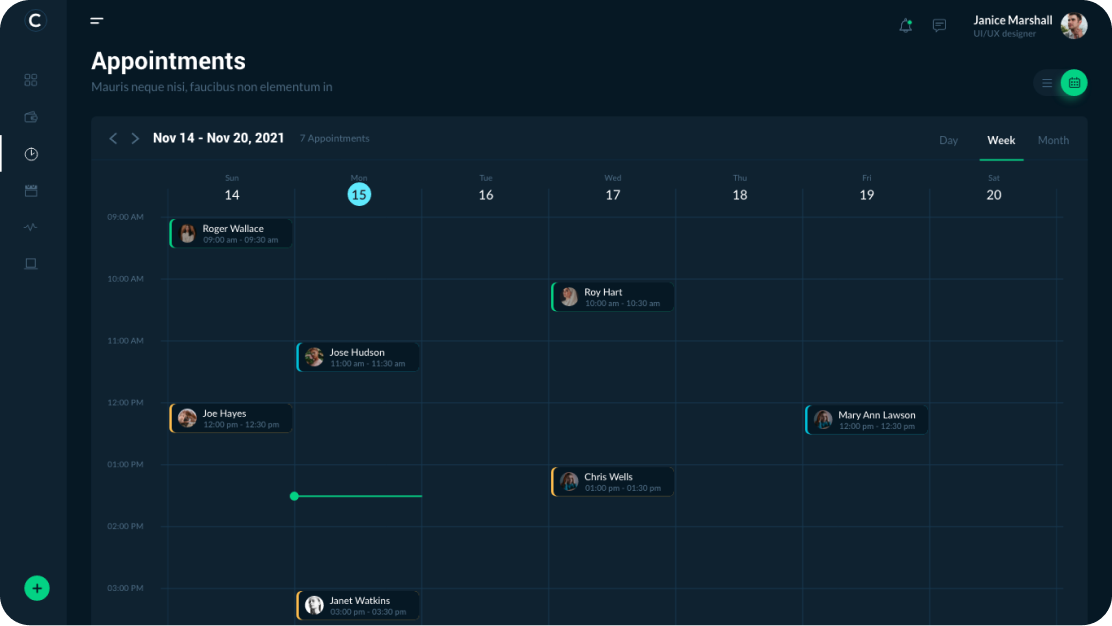The height and width of the screenshot is (626, 1112).
Task: Switch to the Day tab
Action: coord(948,141)
